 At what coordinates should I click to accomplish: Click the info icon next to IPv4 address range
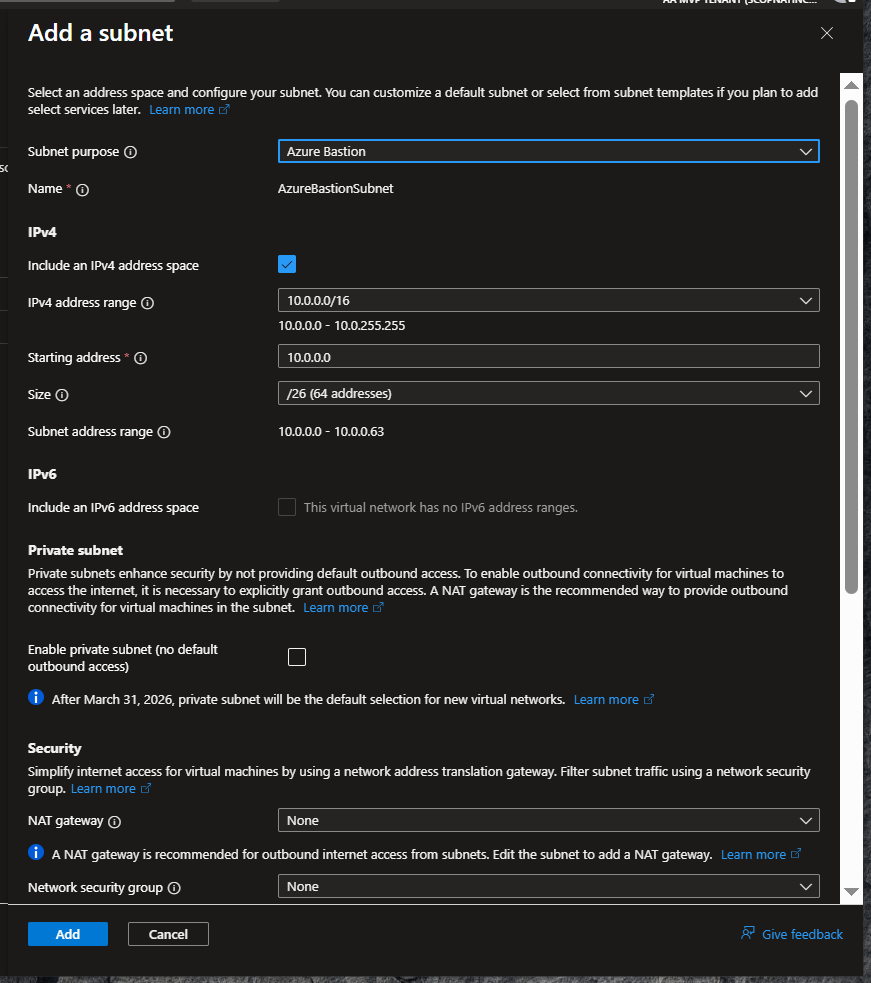tap(147, 303)
